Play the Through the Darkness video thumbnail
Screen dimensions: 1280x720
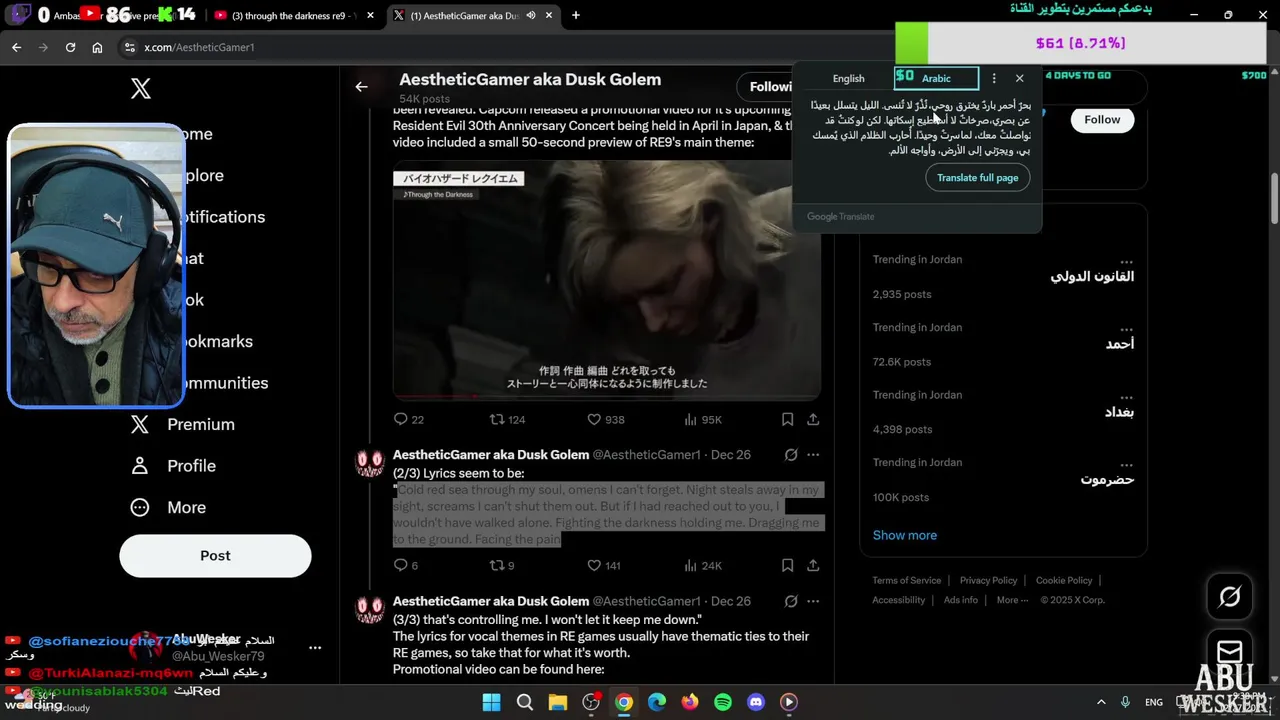[607, 281]
